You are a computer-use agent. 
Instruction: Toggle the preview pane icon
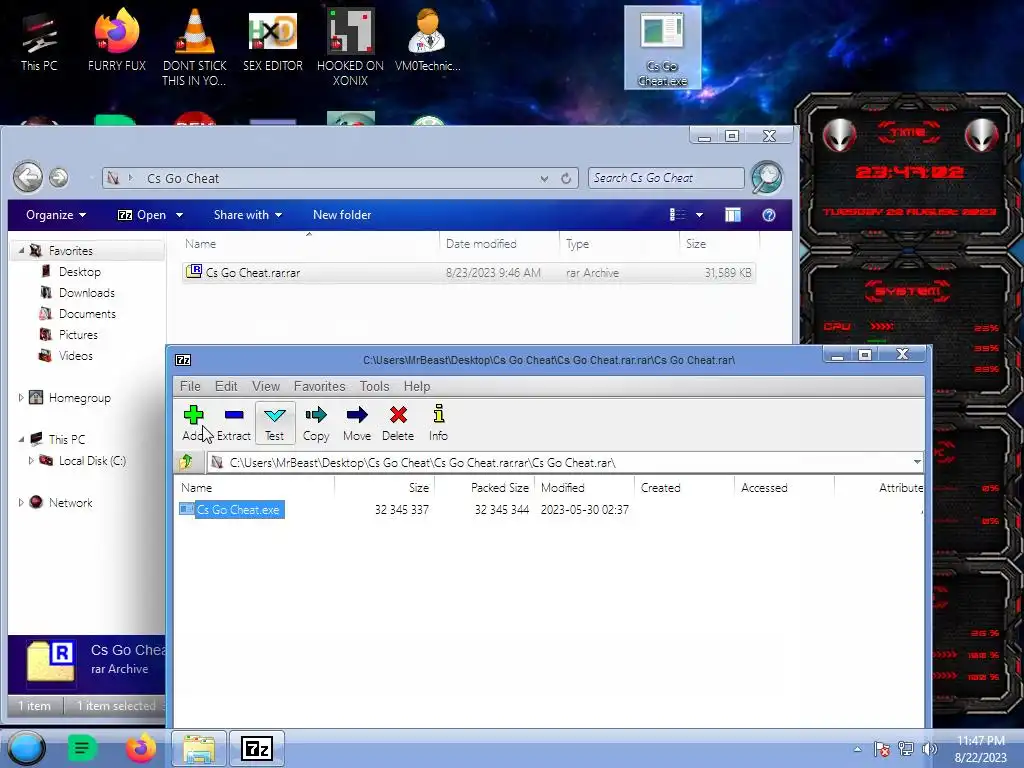pos(733,215)
